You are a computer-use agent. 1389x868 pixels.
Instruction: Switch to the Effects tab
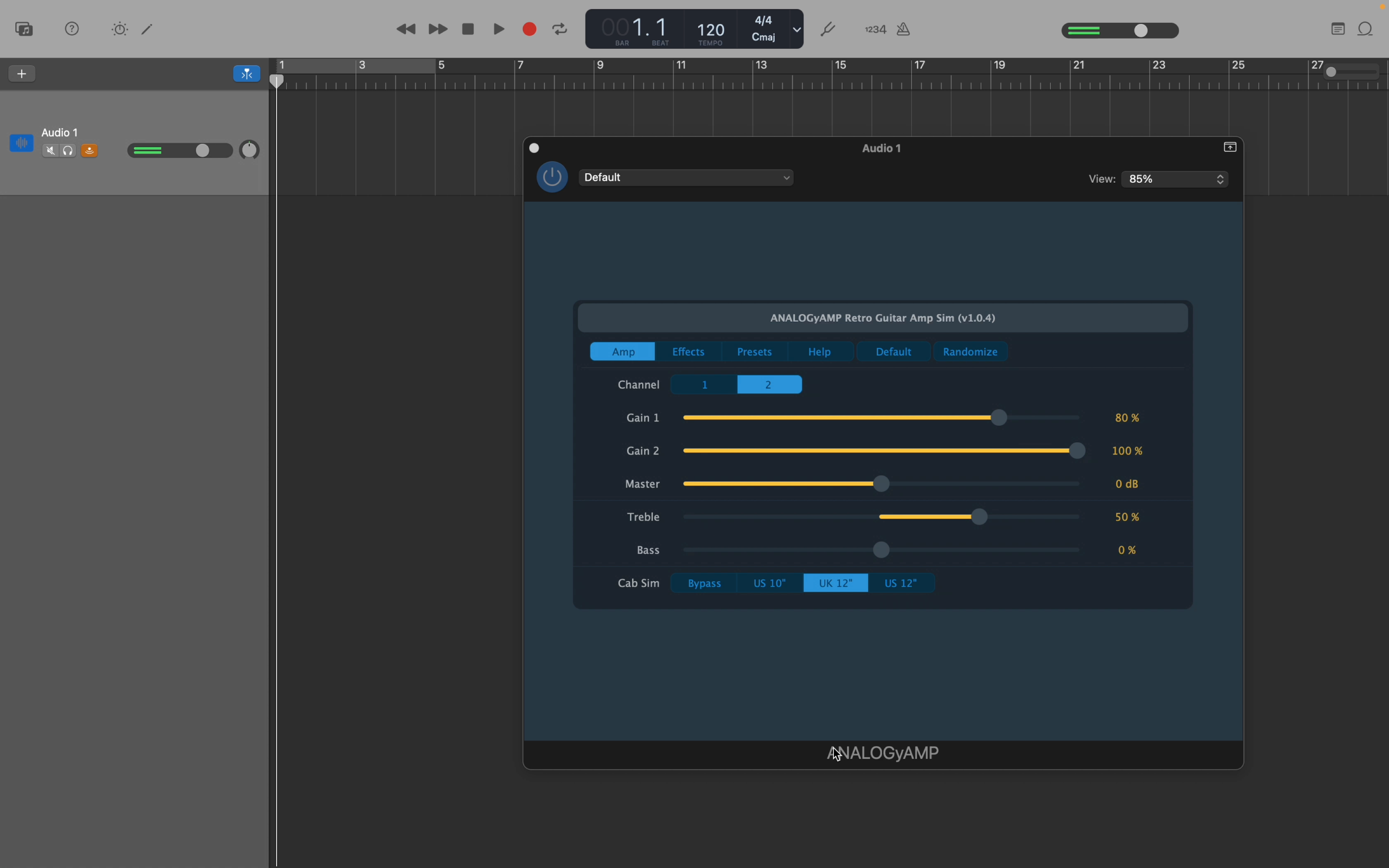pyautogui.click(x=688, y=352)
